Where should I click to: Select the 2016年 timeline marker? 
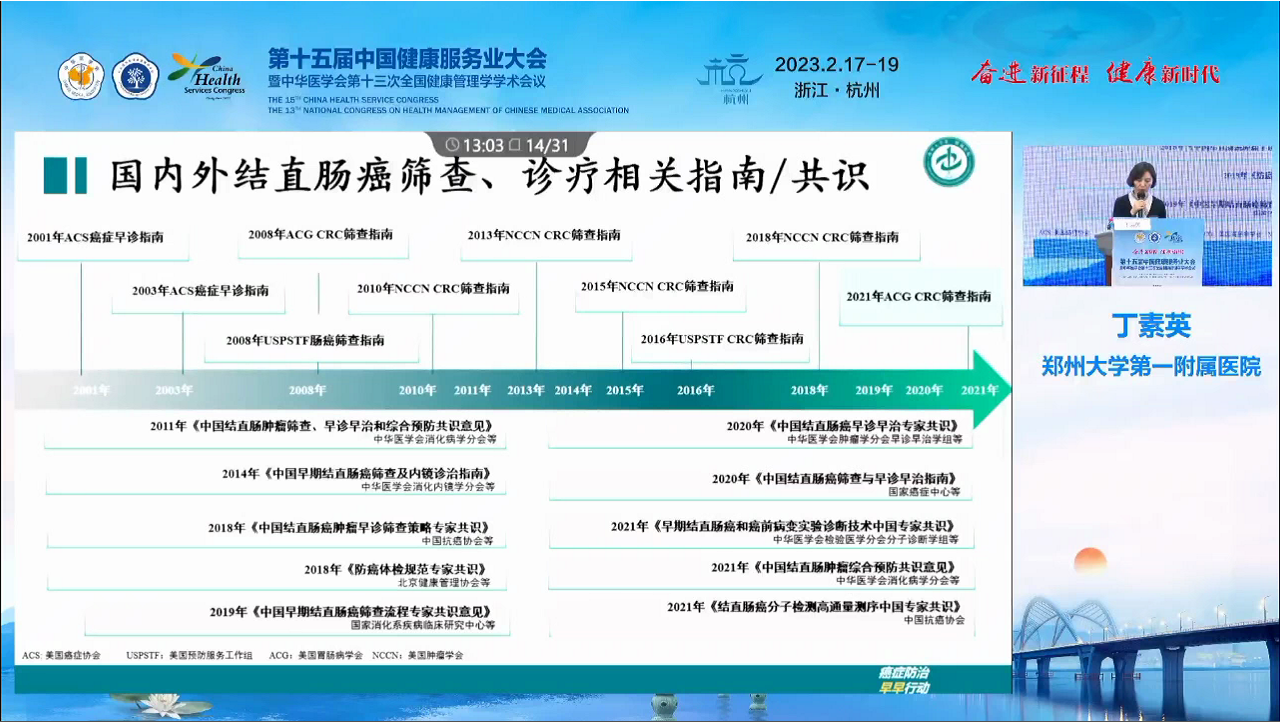click(x=695, y=390)
